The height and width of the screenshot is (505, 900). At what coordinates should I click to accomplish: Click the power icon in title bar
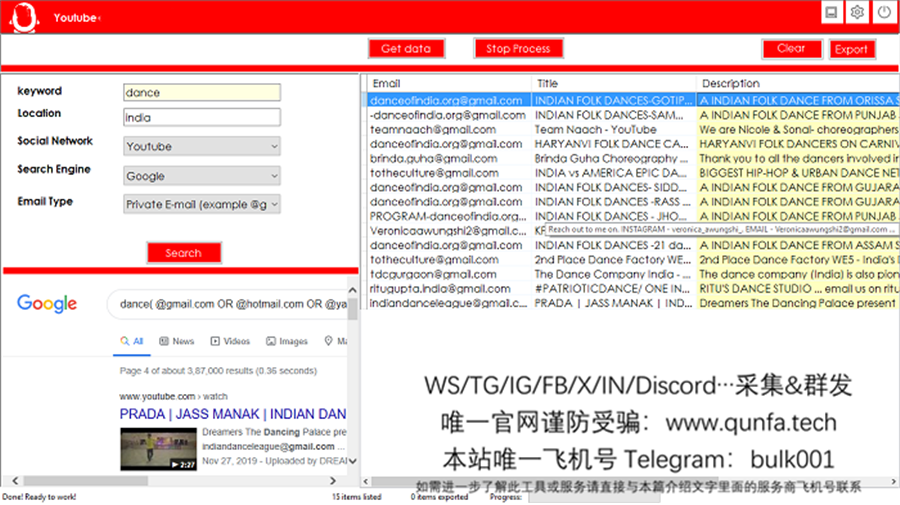885,12
